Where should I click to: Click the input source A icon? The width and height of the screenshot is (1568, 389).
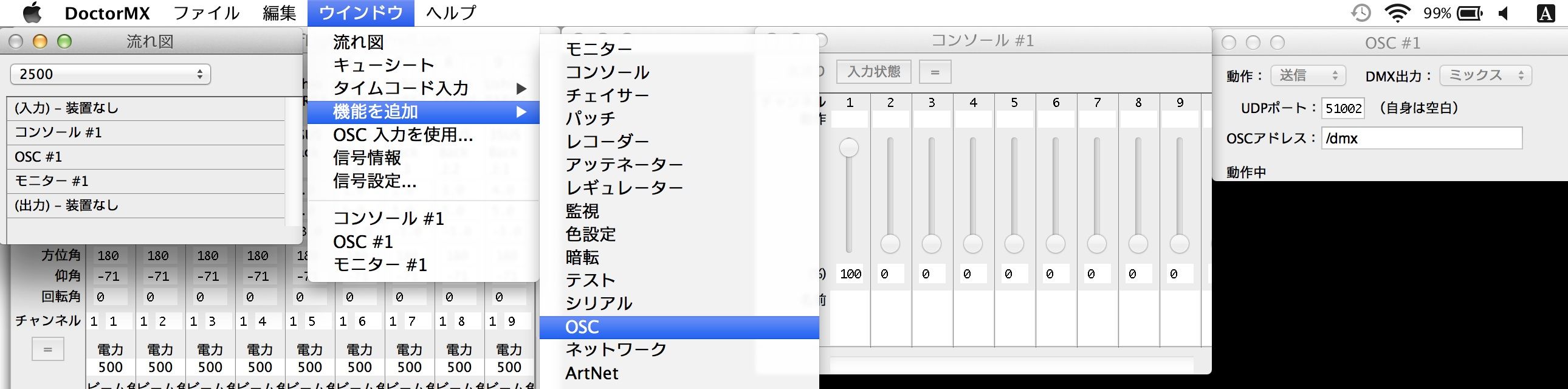point(1546,13)
